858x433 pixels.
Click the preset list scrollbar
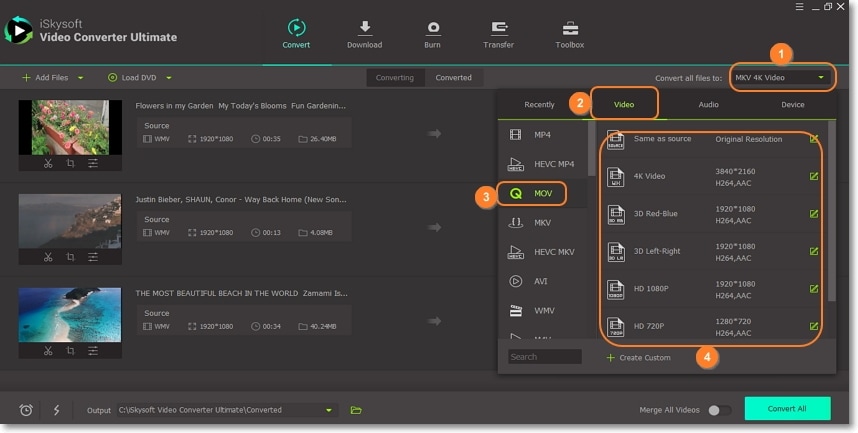(x=832, y=211)
